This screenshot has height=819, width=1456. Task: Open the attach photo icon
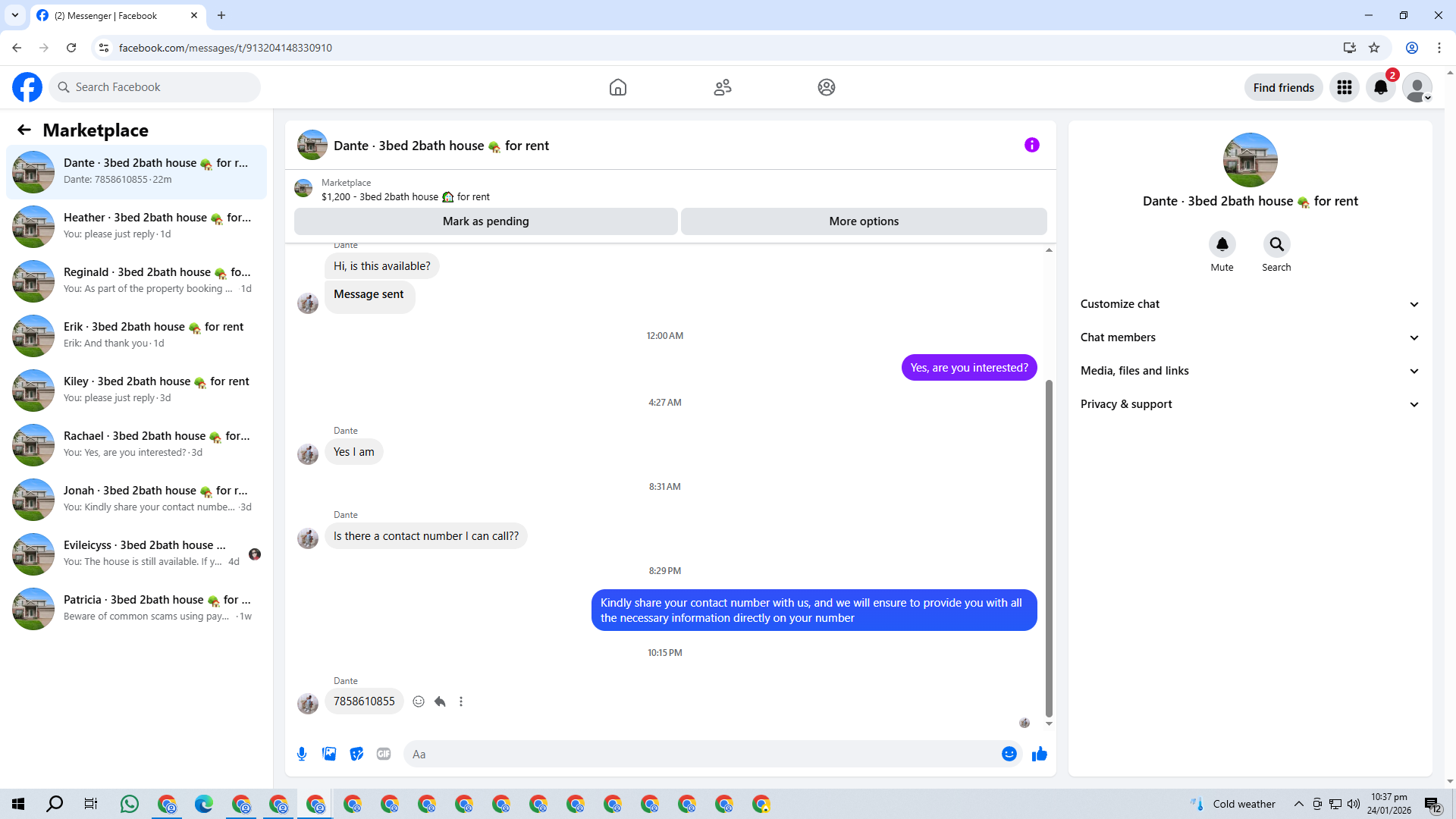pyautogui.click(x=329, y=754)
